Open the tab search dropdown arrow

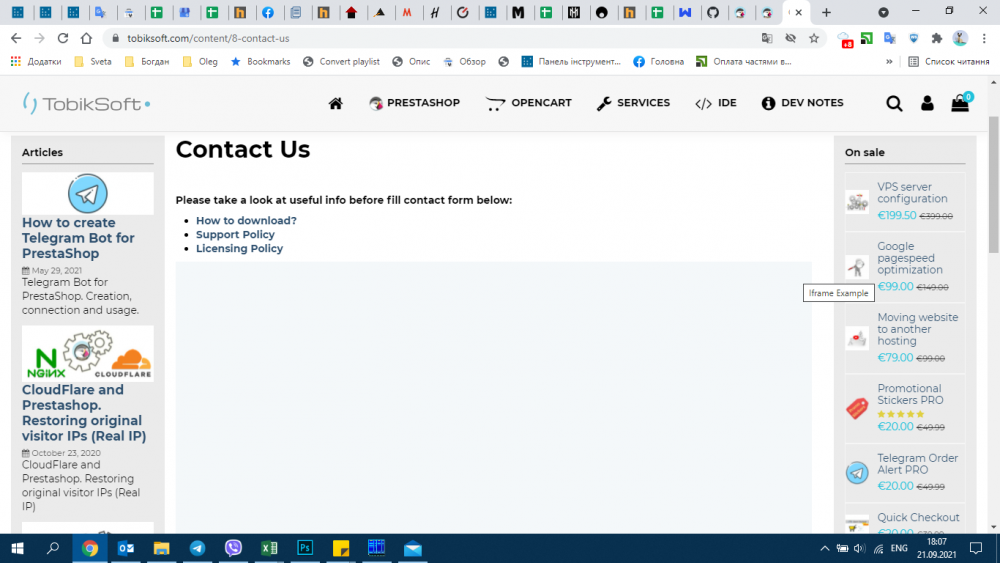pos(883,12)
